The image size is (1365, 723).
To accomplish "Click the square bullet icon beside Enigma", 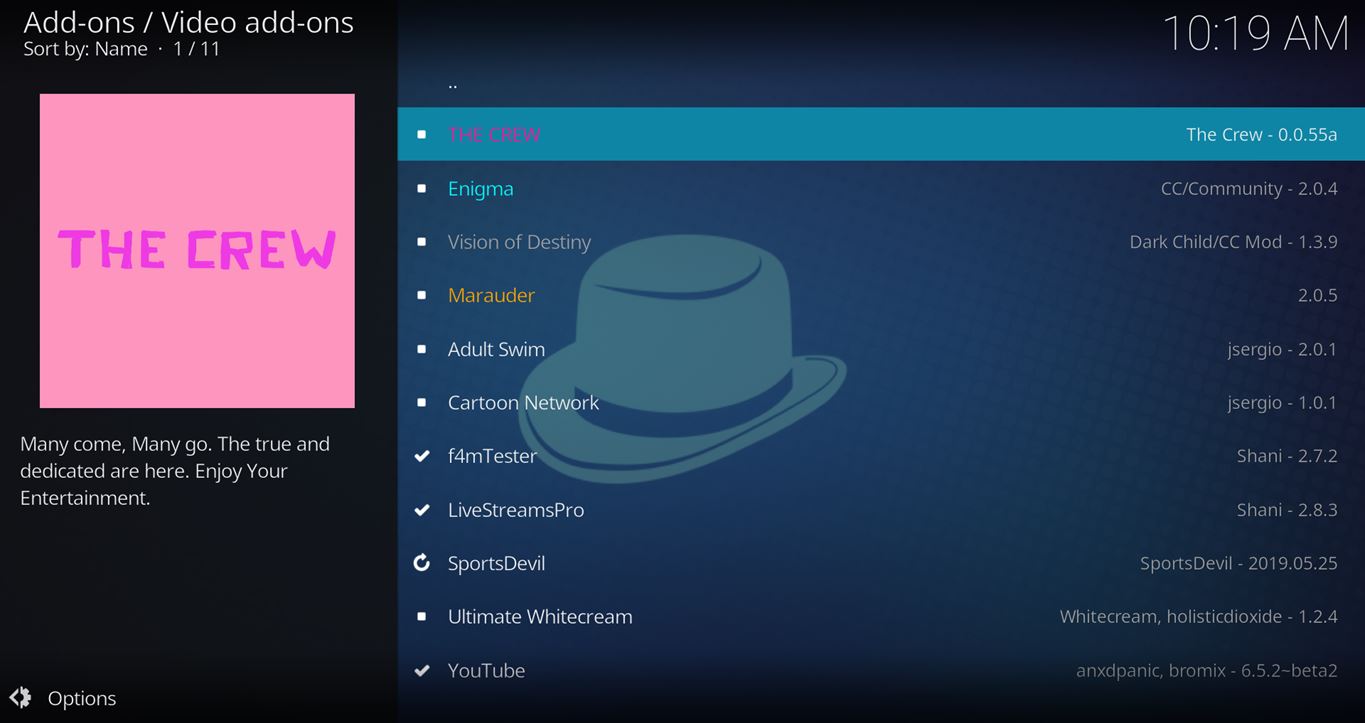I will [421, 188].
